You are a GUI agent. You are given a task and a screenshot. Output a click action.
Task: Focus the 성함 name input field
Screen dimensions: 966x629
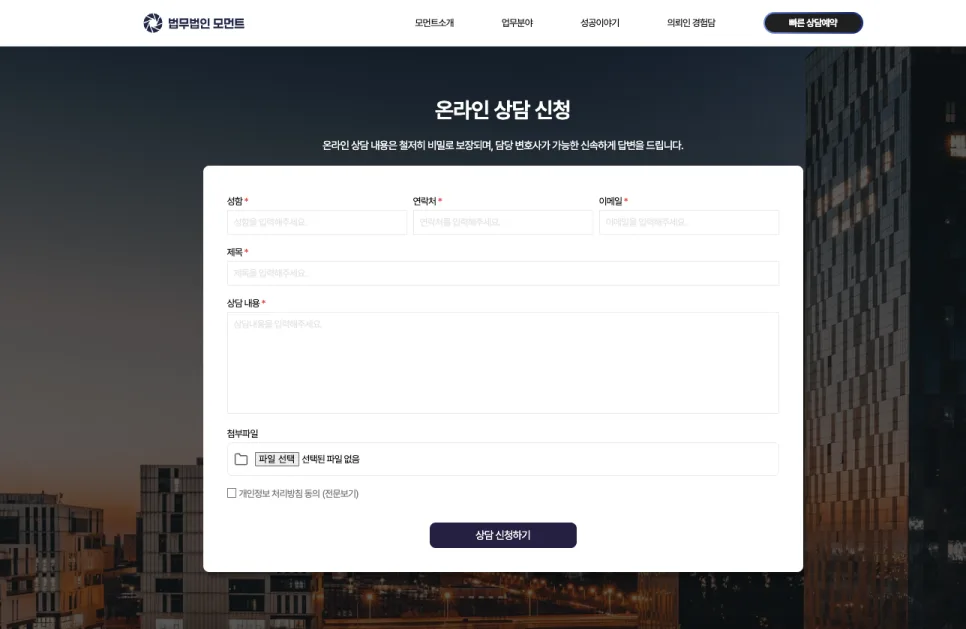click(x=317, y=222)
